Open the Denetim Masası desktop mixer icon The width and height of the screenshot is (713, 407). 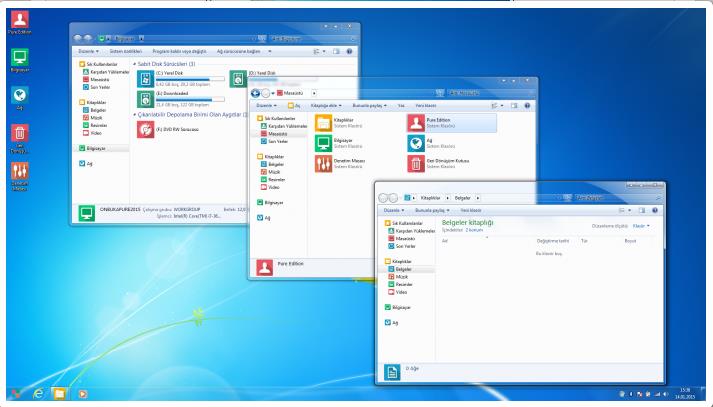click(x=20, y=171)
